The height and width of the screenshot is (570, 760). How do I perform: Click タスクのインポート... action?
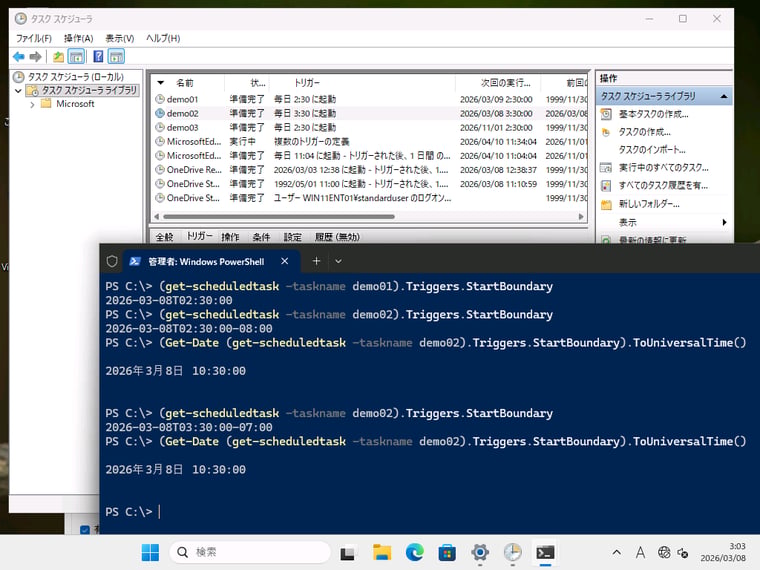click(652, 150)
